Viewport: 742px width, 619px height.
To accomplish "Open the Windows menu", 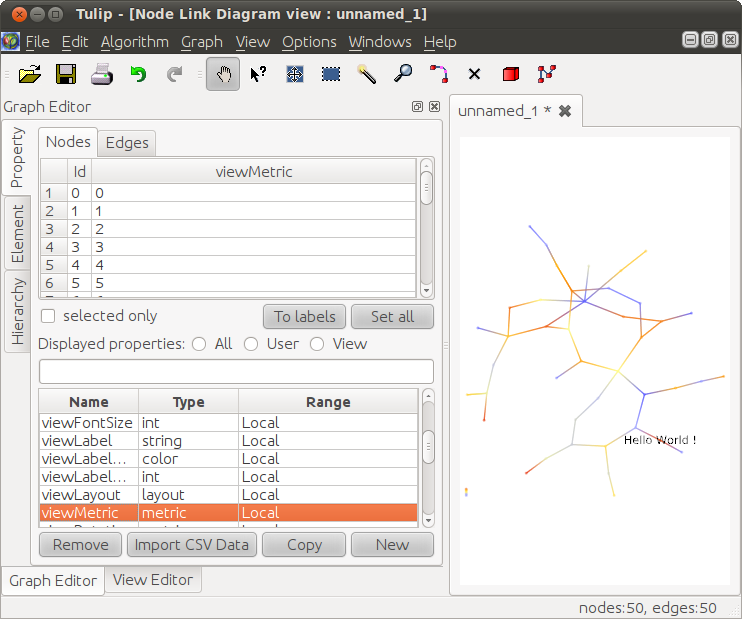I will pyautogui.click(x=380, y=42).
